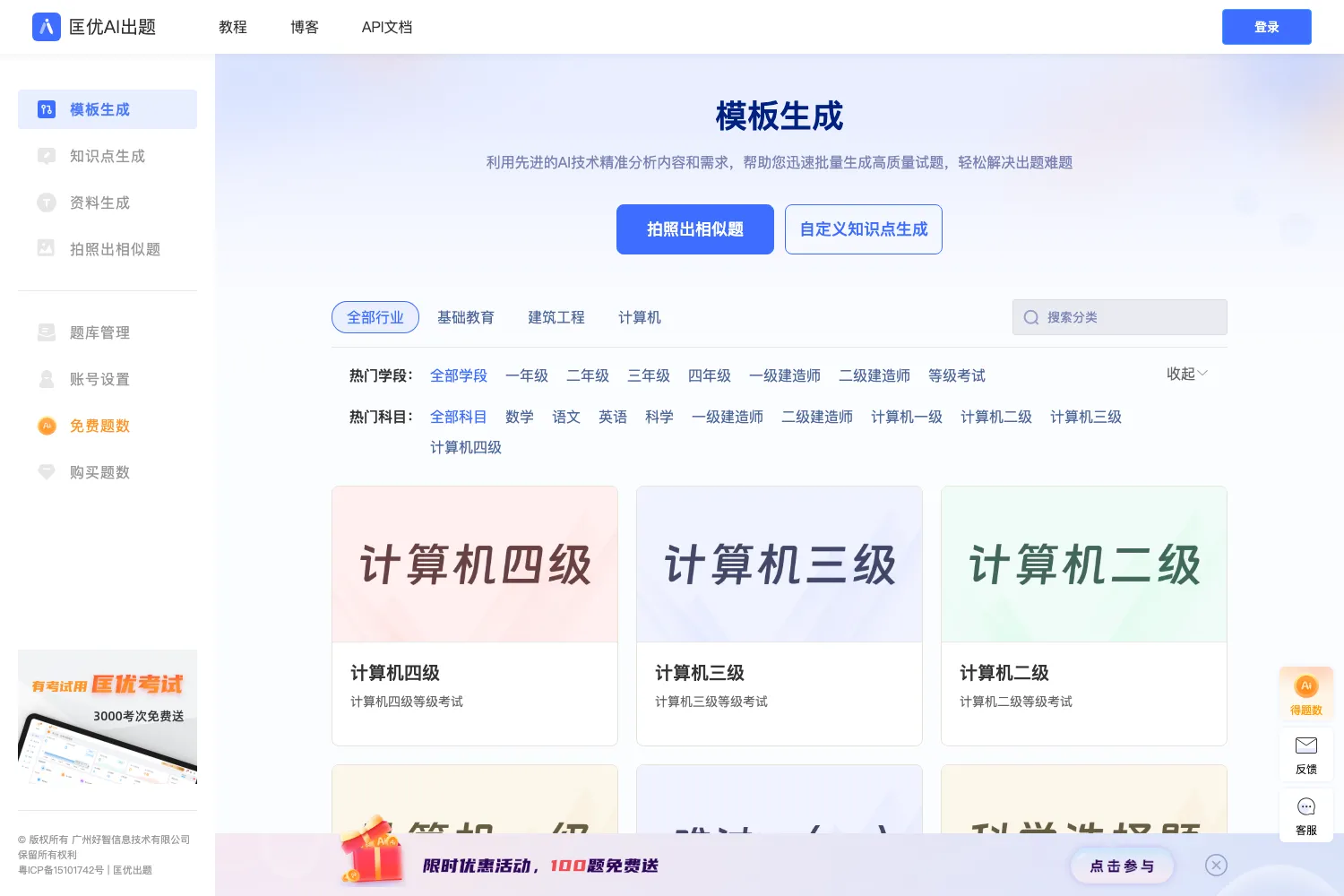The image size is (1344, 896).
Task: Open the 客服 chat icon
Action: pos(1306,806)
